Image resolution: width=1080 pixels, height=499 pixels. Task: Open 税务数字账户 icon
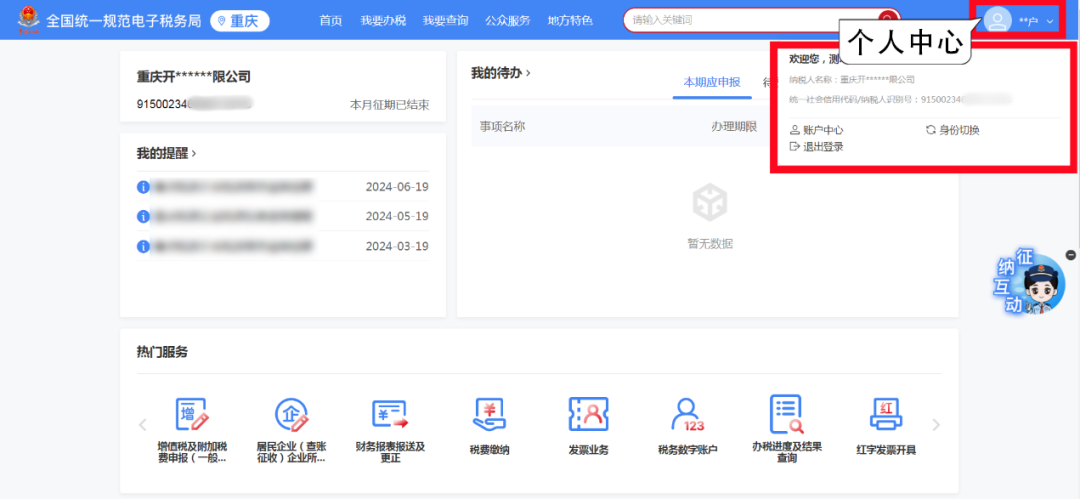tap(687, 414)
